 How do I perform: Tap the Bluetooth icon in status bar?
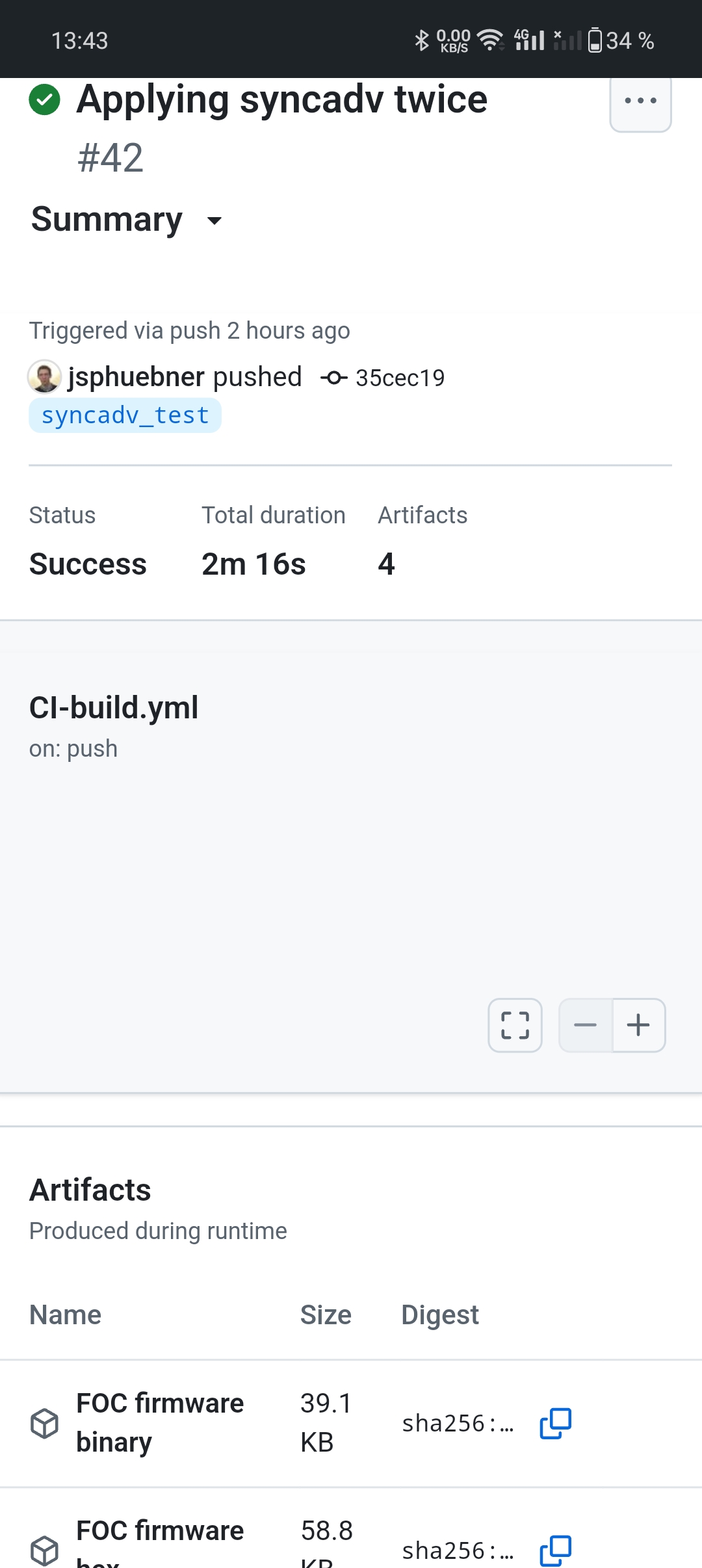[x=422, y=40]
